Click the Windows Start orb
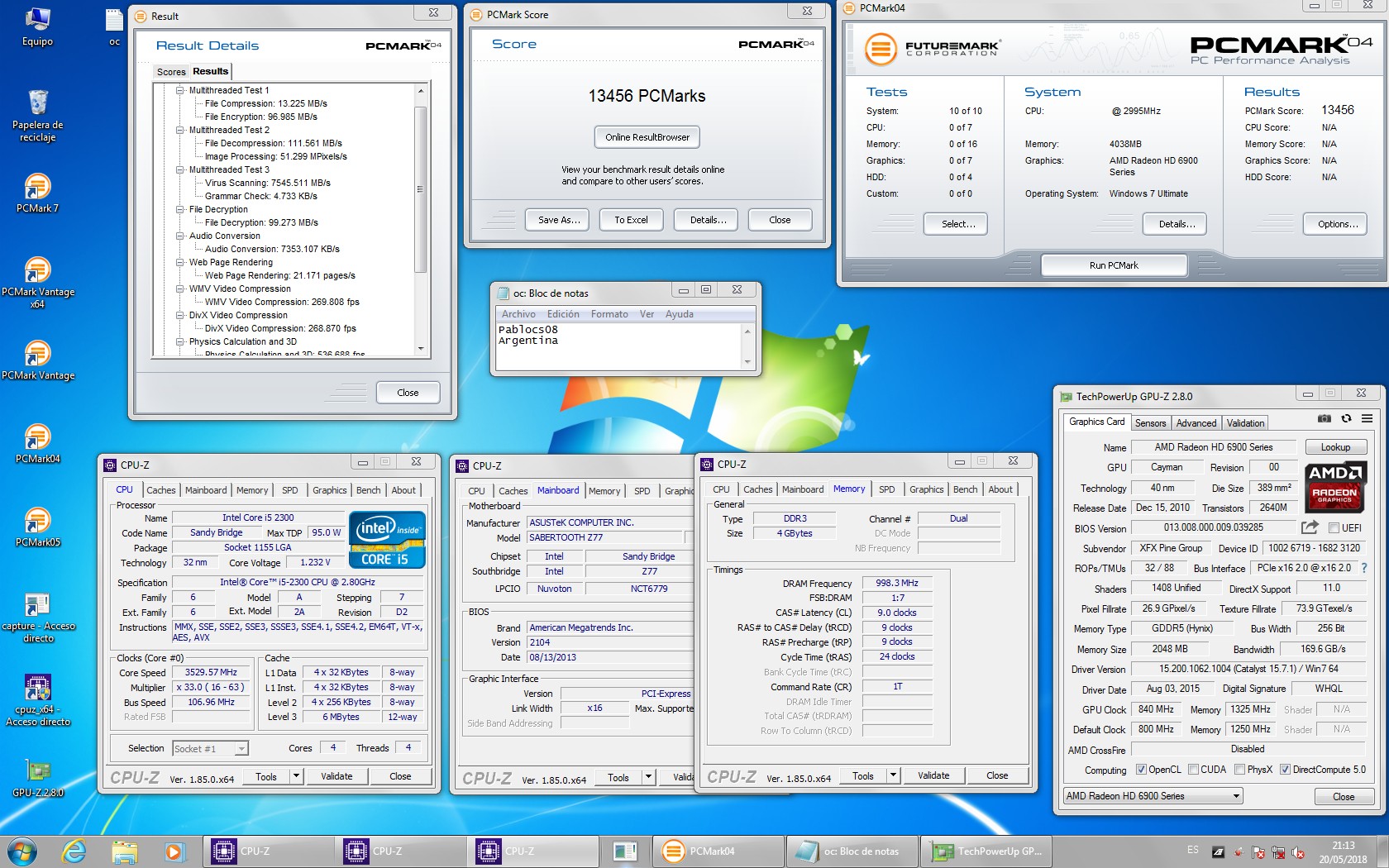The height and width of the screenshot is (868, 1389). 22,851
